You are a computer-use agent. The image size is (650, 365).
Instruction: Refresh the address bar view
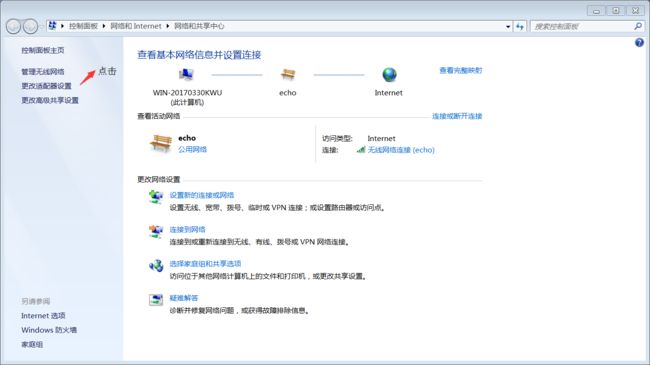click(x=520, y=27)
